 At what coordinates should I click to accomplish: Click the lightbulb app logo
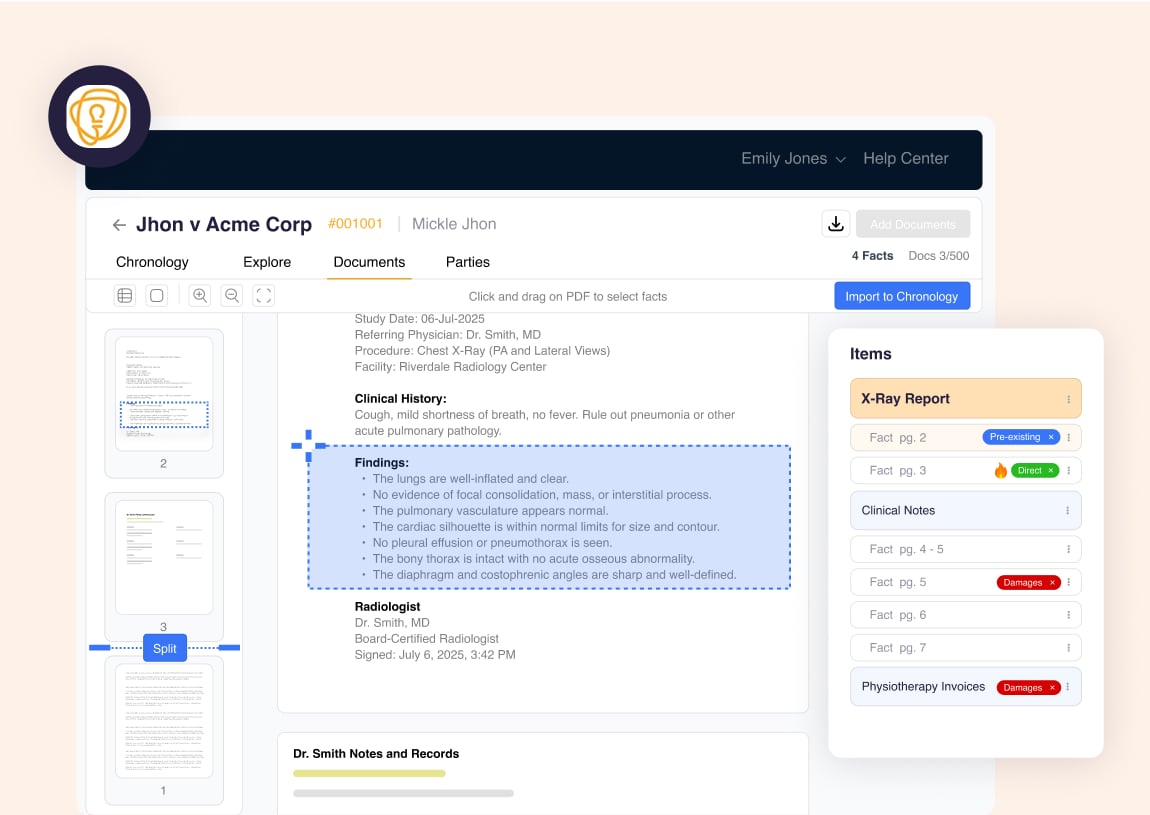(99, 117)
